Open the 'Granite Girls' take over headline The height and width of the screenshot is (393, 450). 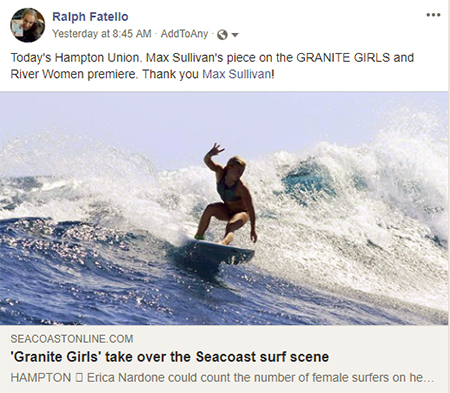170,357
